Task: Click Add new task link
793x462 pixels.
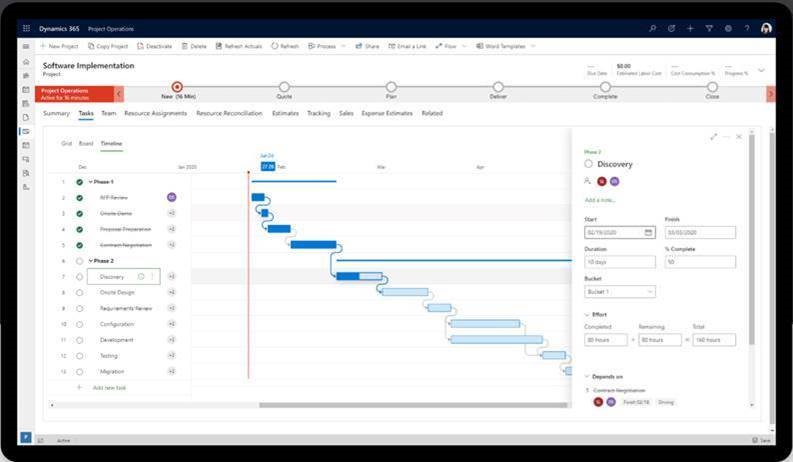Action: tap(111, 387)
